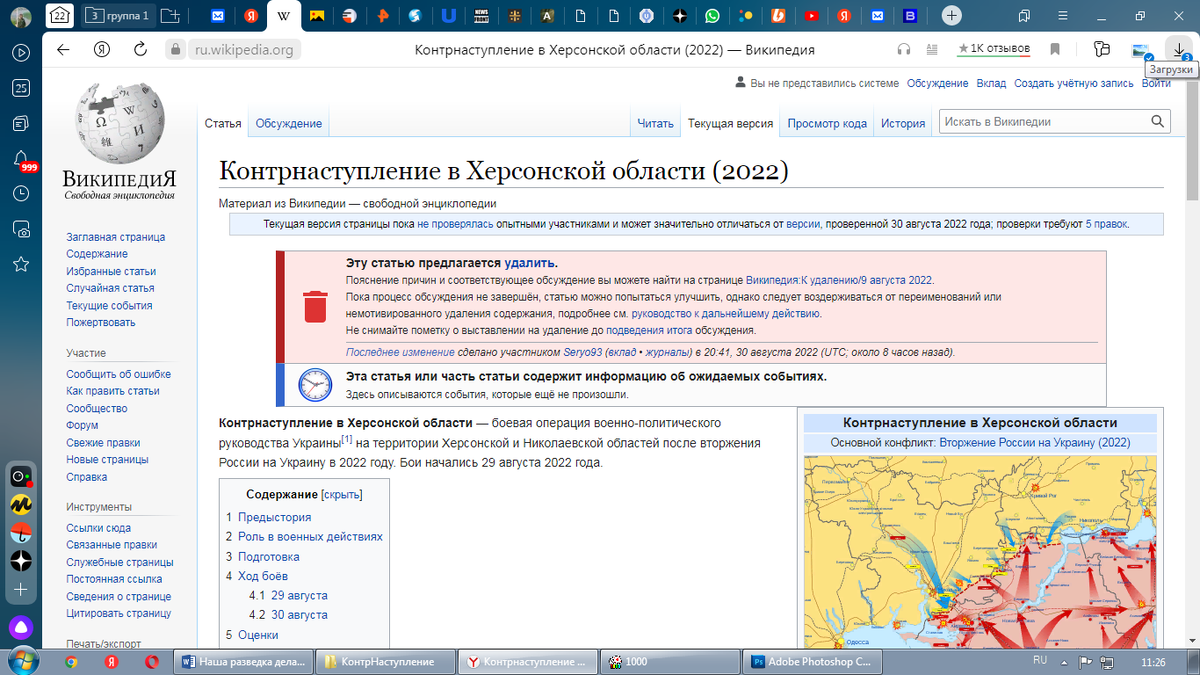
Task: Open 'Ссылки сюда' under Инструменты
Action: point(98,528)
